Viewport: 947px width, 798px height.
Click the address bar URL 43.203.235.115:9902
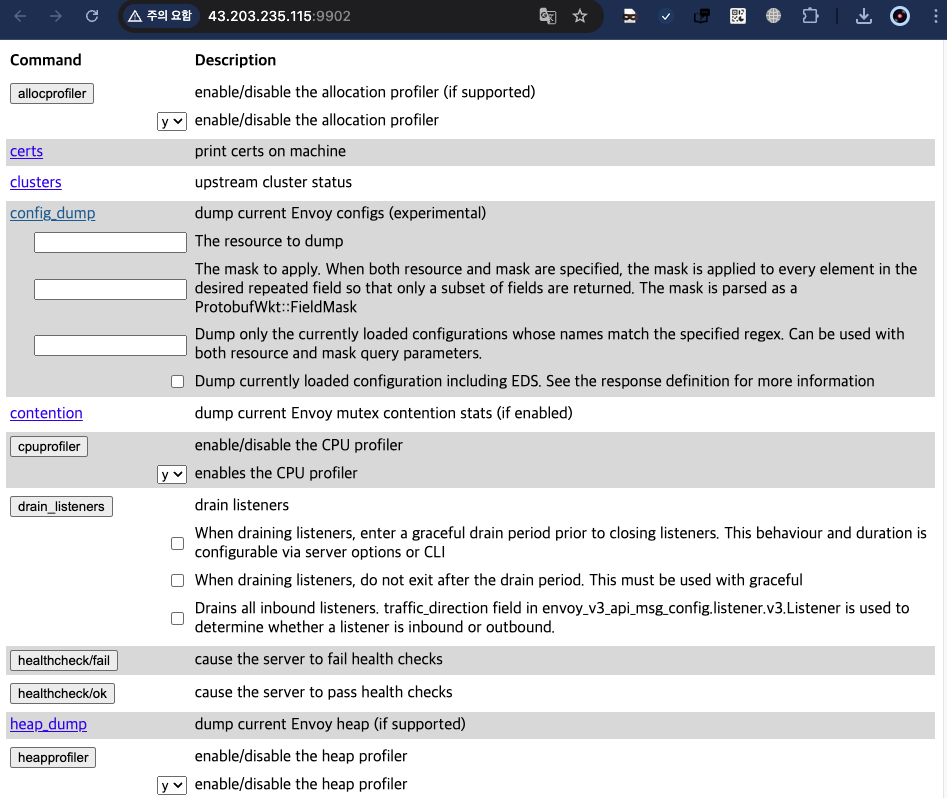[x=279, y=16]
